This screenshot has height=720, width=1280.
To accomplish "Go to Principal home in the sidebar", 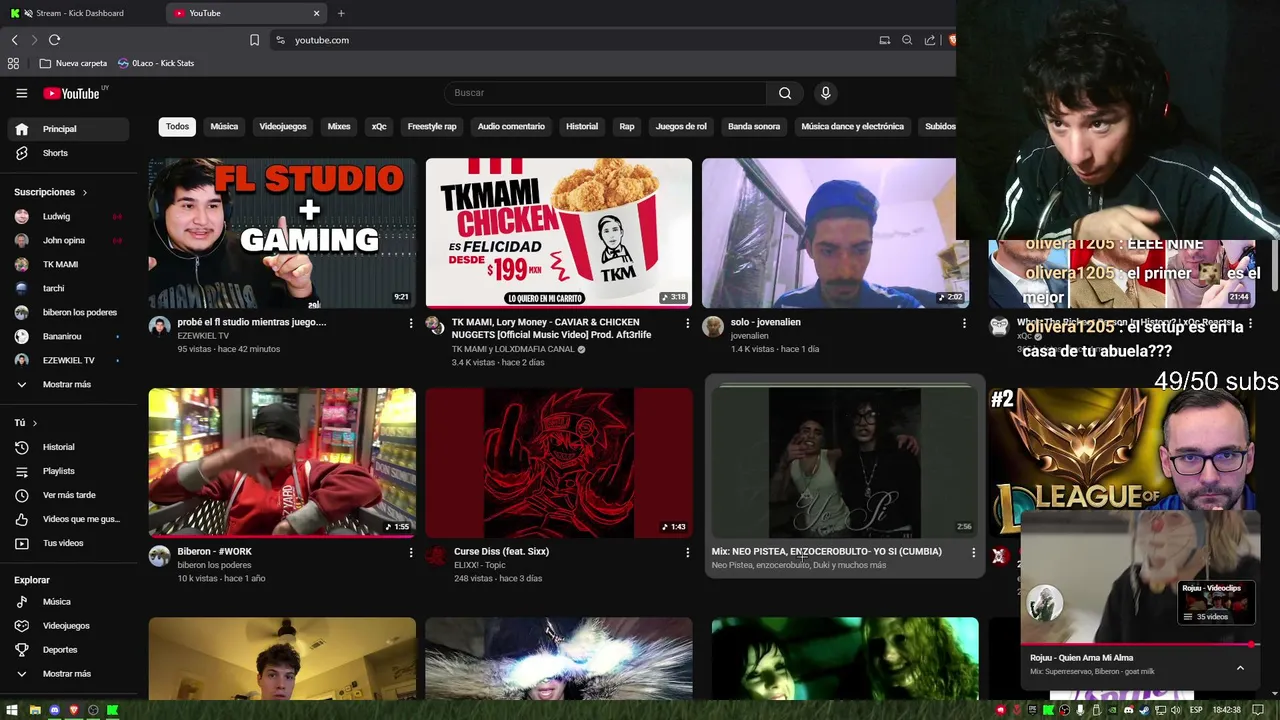I will tap(68, 129).
